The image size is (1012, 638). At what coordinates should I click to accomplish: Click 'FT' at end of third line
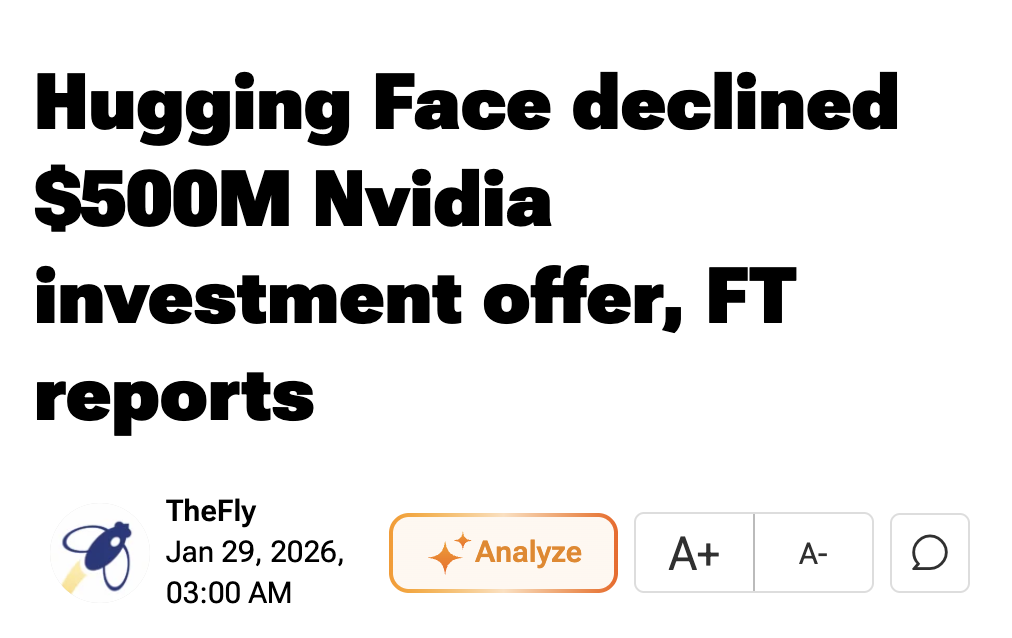point(751,295)
